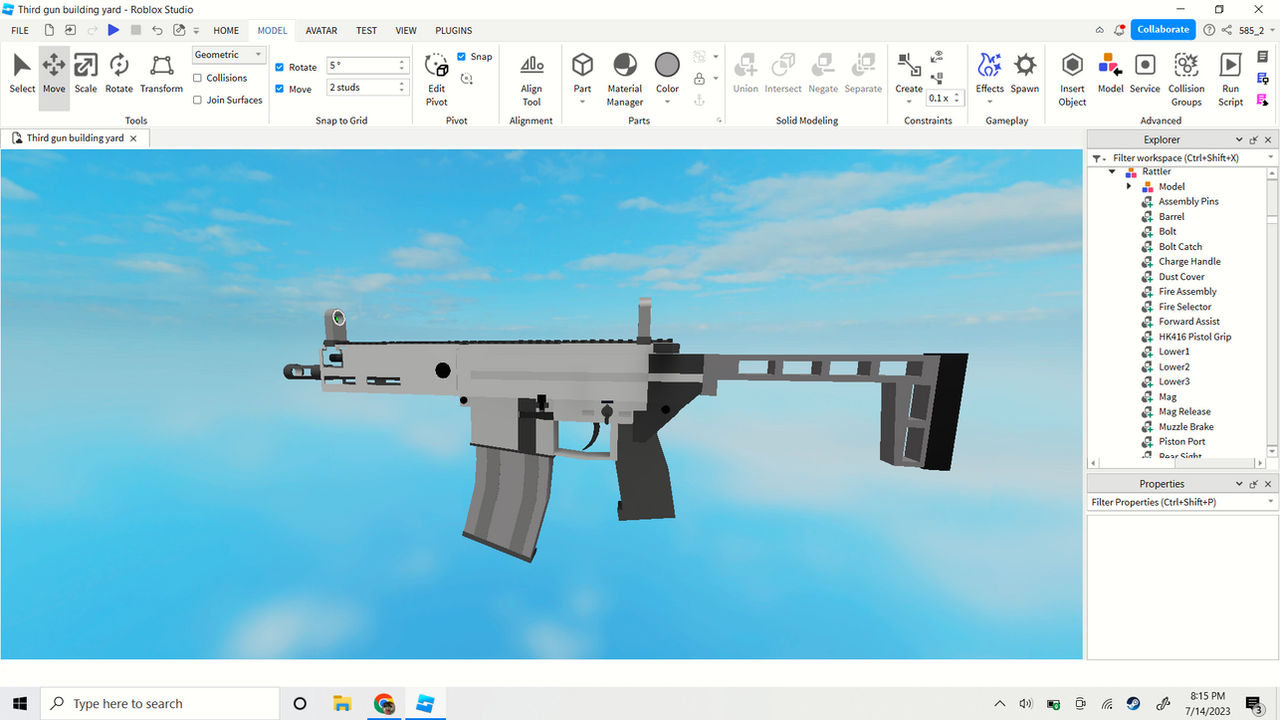Click the reset pivot icon below Snap
The image size is (1280, 720).
click(465, 77)
